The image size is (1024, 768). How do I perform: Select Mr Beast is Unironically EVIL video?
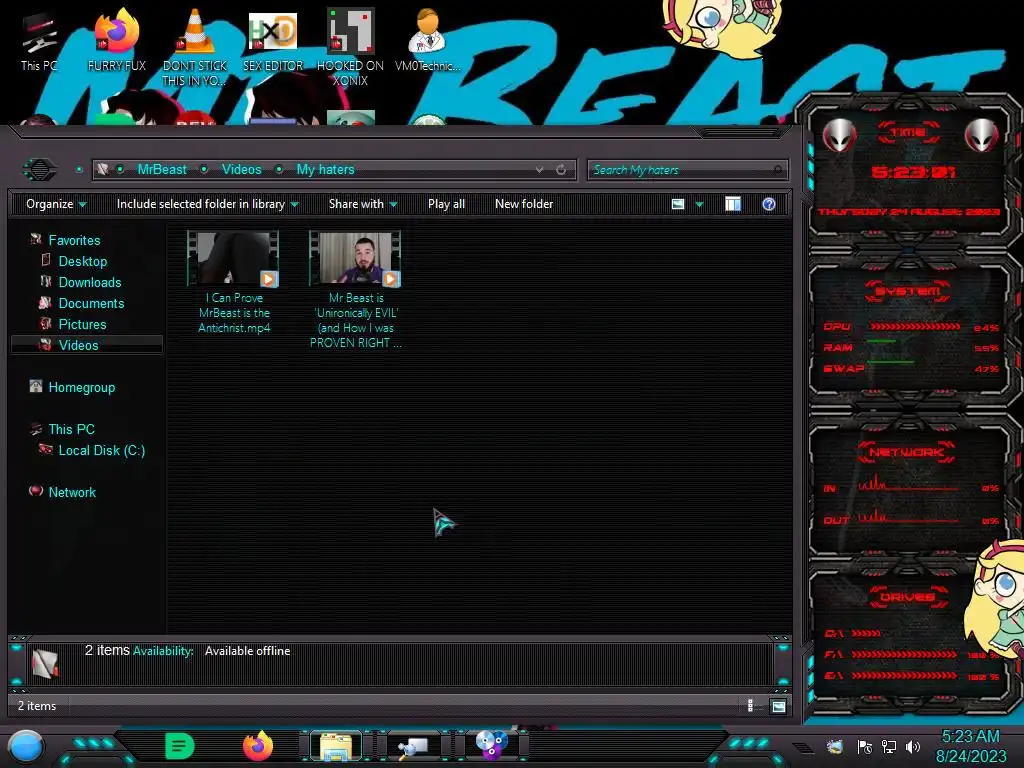pyautogui.click(x=356, y=290)
